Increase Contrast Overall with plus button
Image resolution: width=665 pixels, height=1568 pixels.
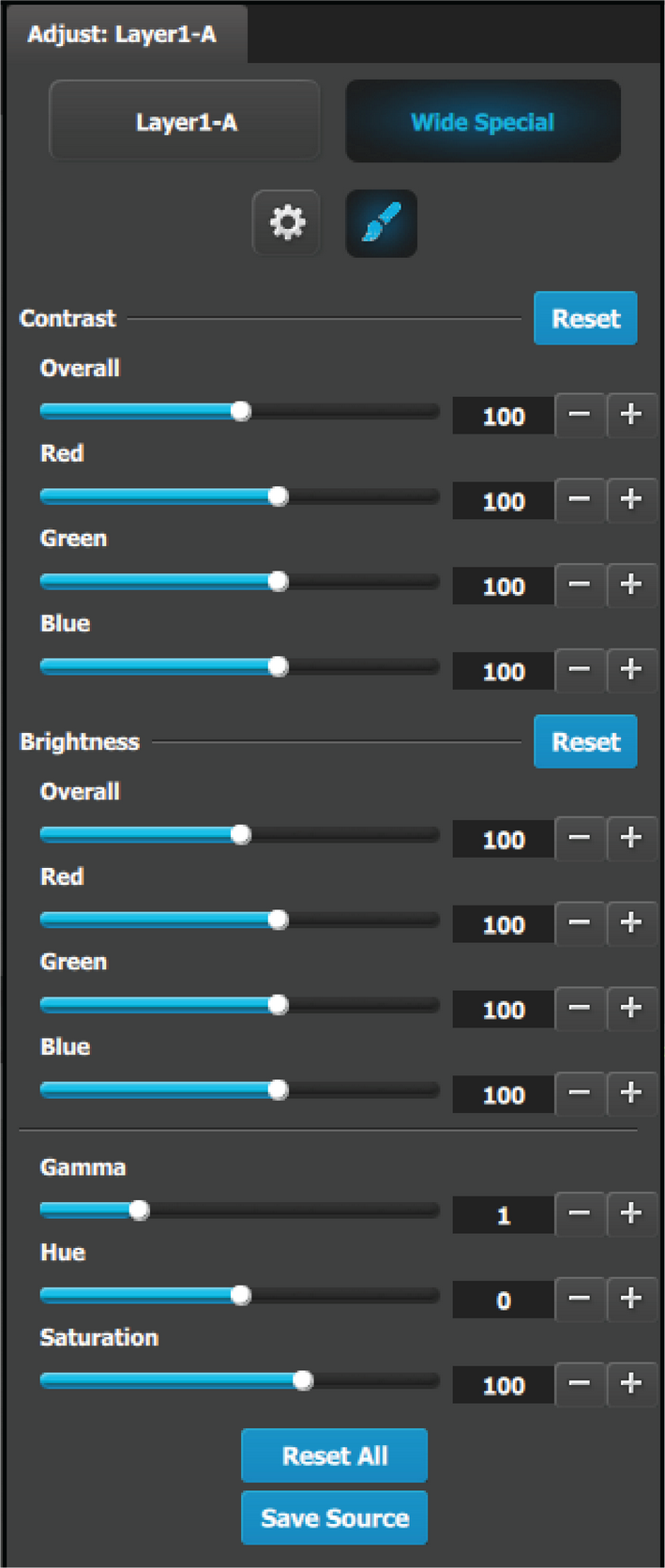[631, 414]
